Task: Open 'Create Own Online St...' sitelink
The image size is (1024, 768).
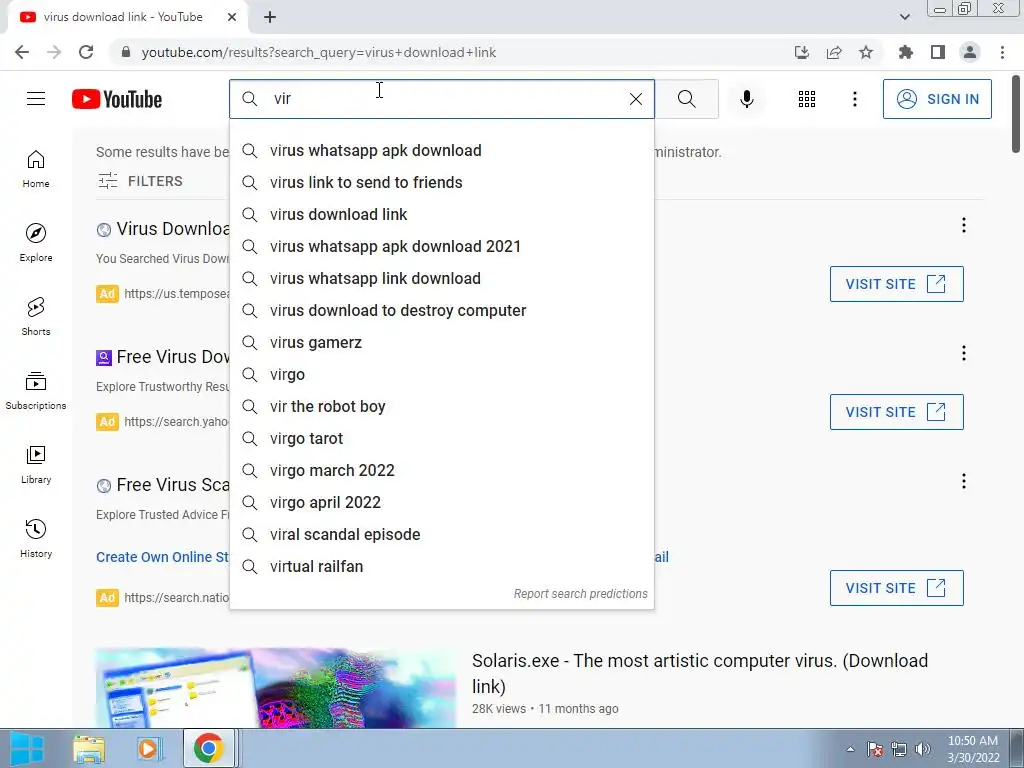Action: pyautogui.click(x=163, y=557)
